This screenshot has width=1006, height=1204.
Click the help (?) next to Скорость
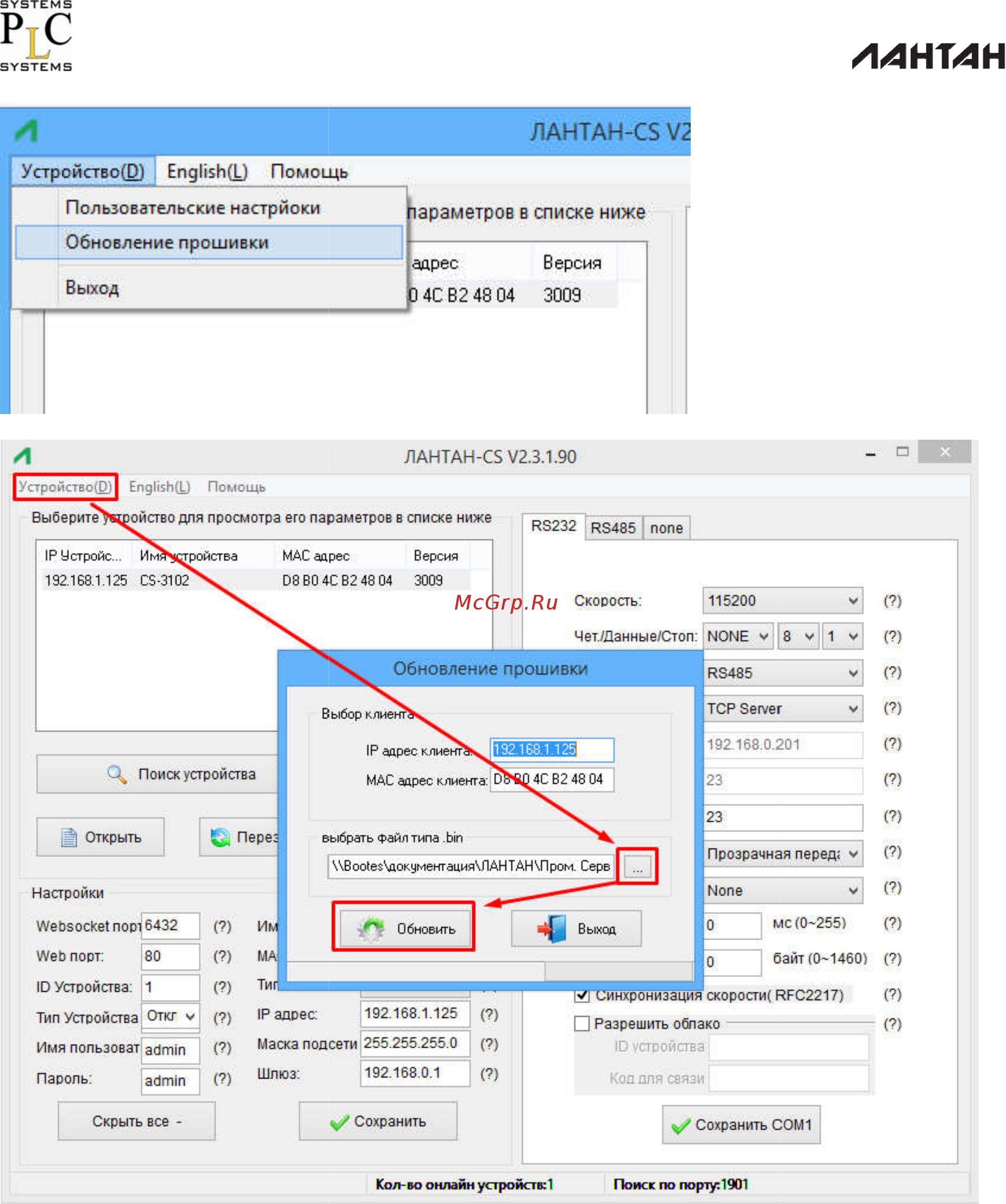click(x=893, y=601)
